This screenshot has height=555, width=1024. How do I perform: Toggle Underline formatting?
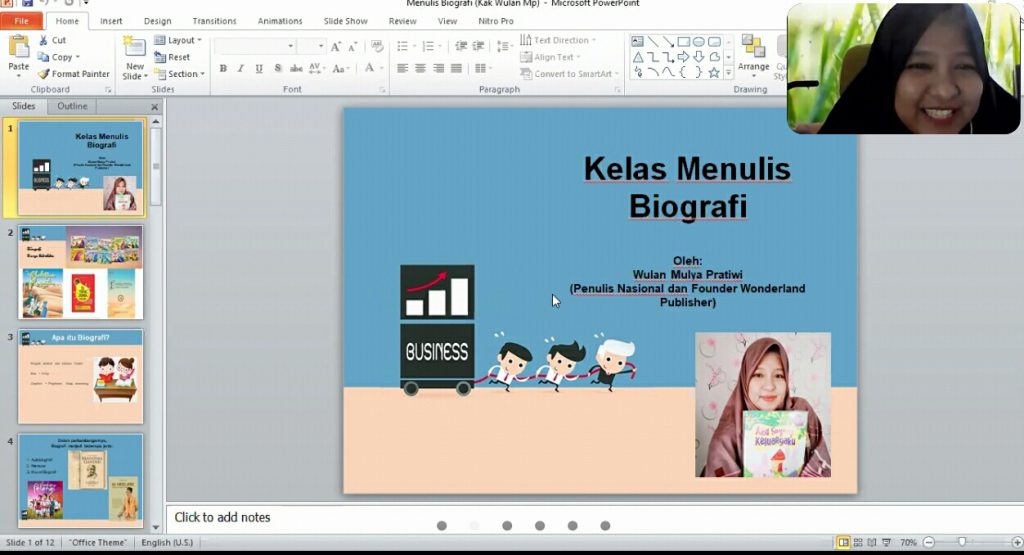(x=259, y=68)
